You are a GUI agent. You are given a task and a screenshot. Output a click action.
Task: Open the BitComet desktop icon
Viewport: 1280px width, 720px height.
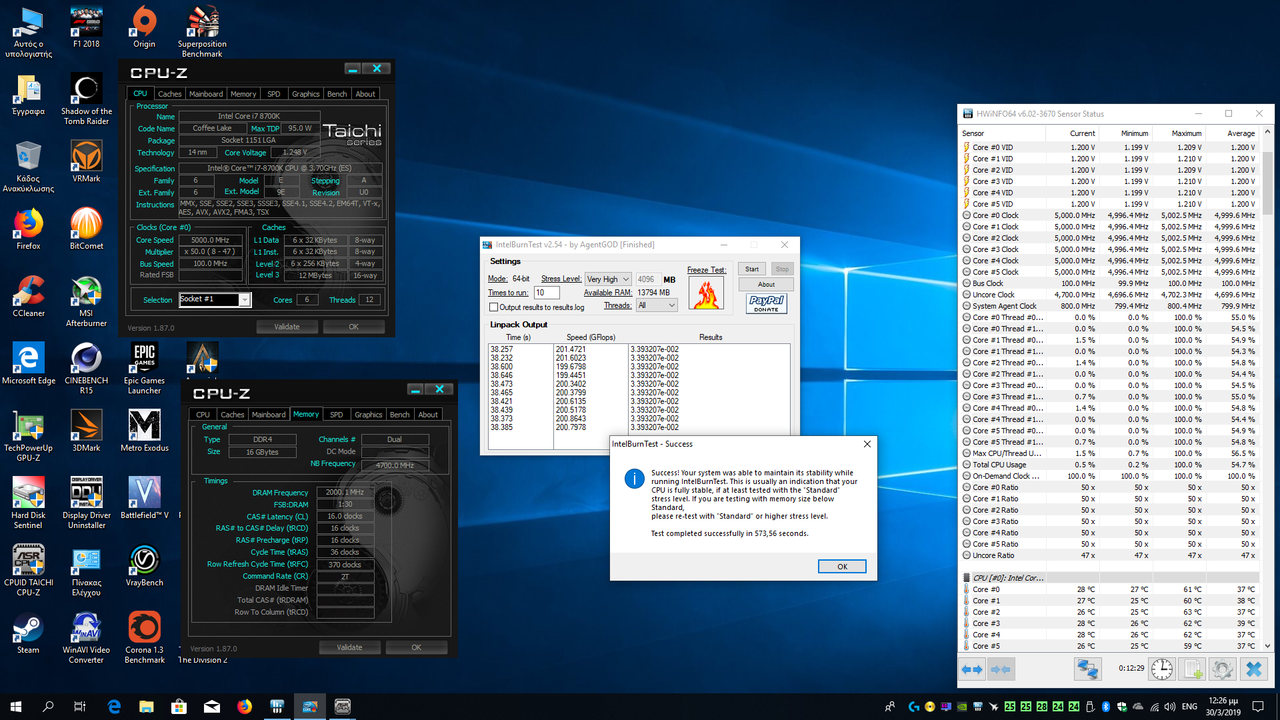[86, 227]
